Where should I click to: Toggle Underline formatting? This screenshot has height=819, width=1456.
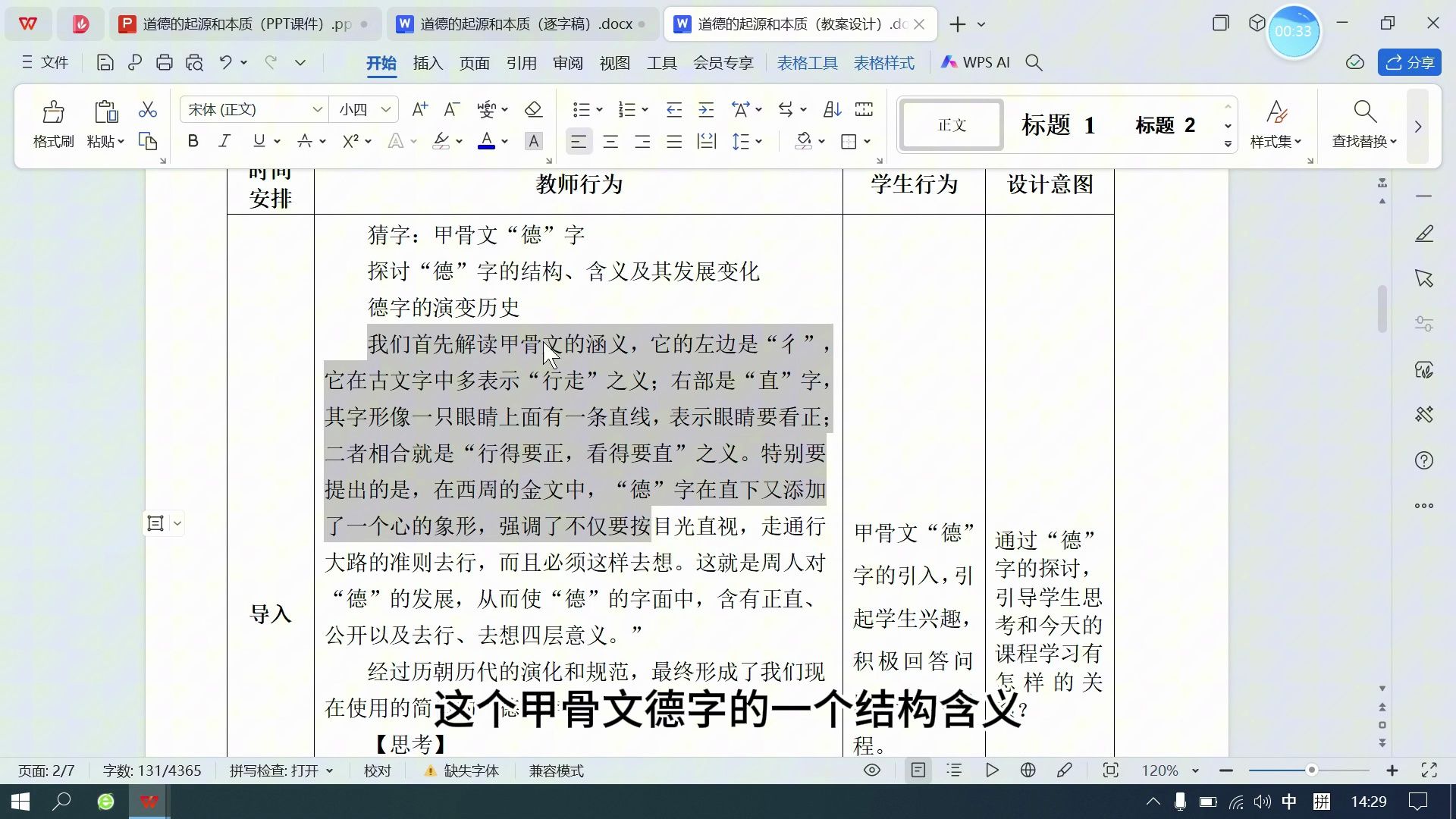(x=259, y=141)
